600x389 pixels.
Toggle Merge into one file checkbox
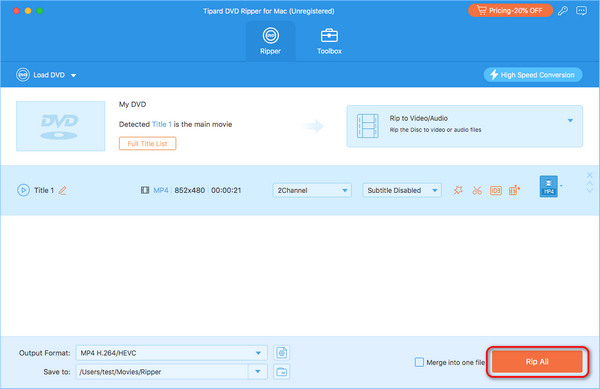(x=419, y=362)
